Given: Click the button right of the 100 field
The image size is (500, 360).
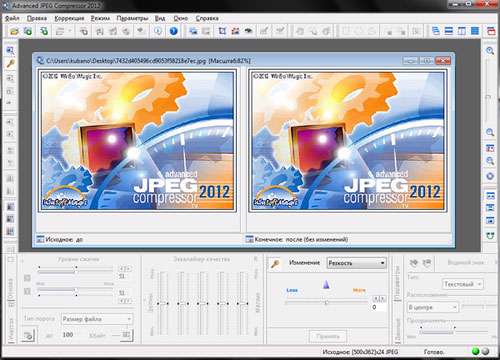Looking at the screenshot, I should click(x=125, y=335).
